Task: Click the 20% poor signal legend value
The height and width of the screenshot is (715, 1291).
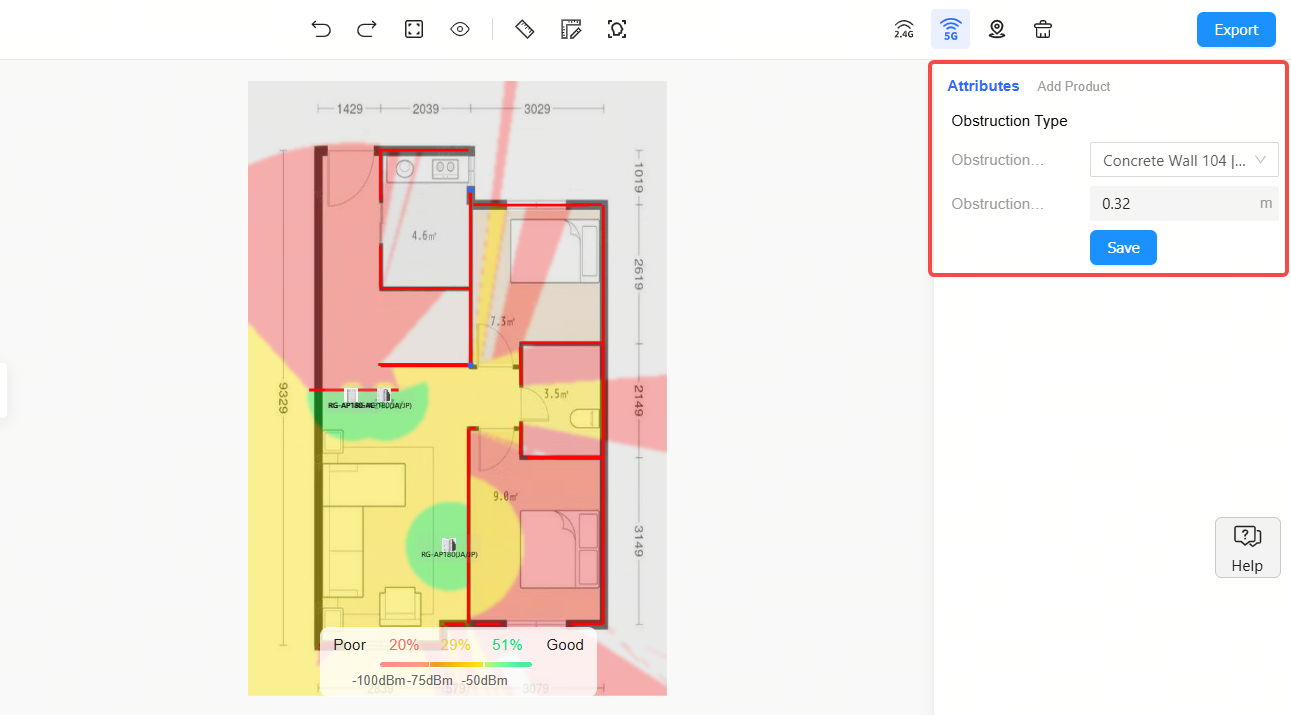Action: click(404, 645)
